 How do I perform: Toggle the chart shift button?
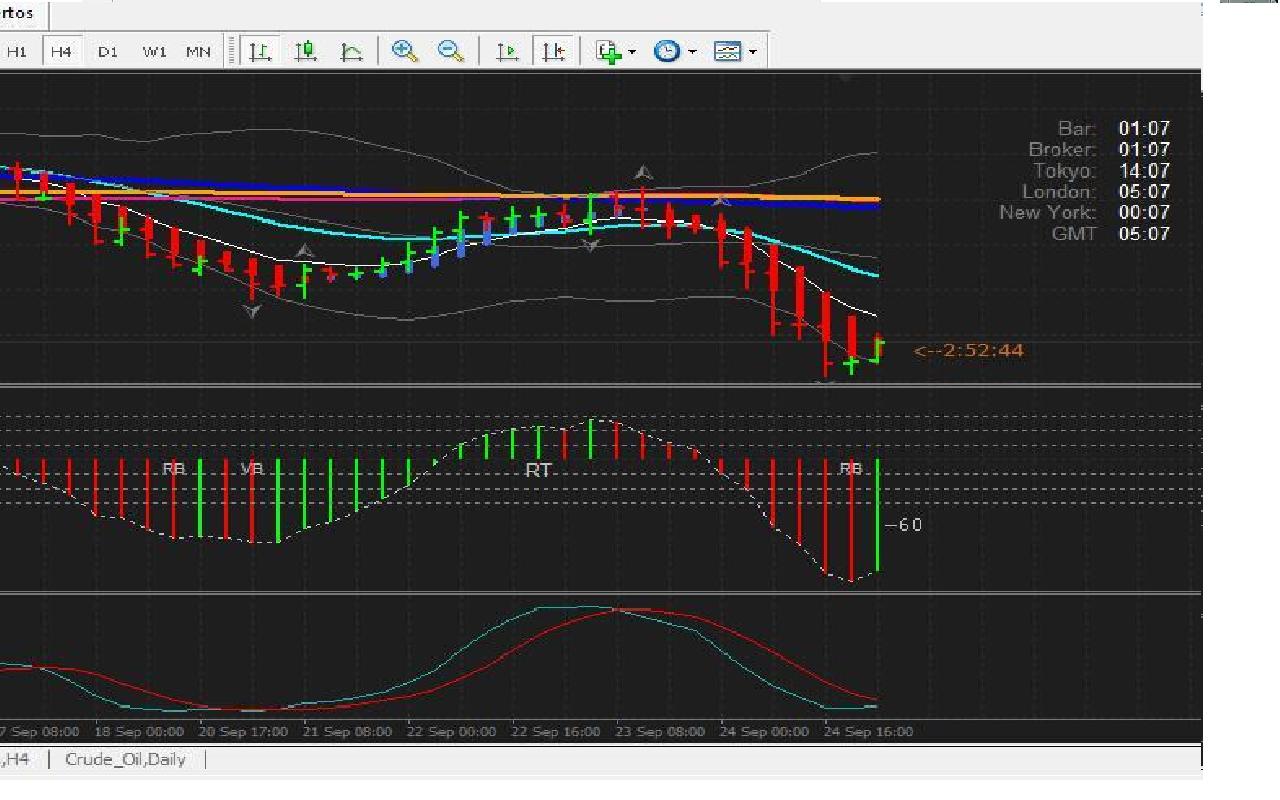click(554, 52)
